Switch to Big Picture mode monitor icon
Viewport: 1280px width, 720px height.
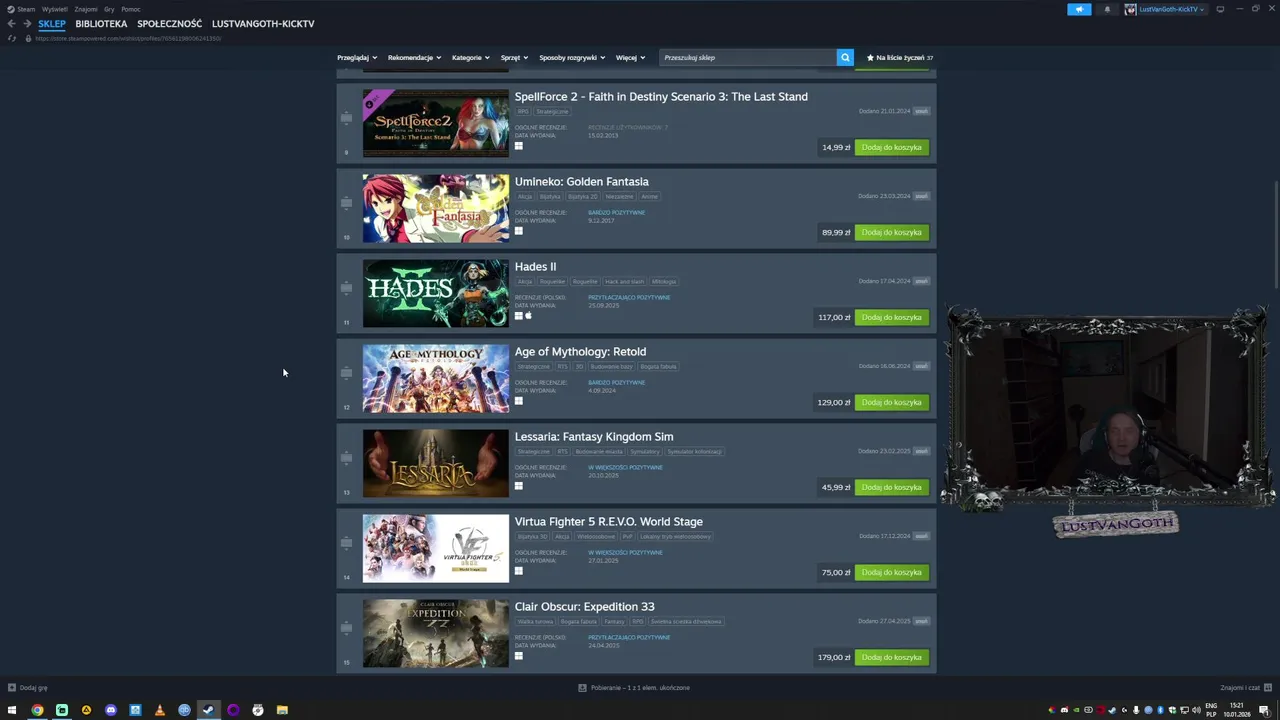pyautogui.click(x=1220, y=9)
